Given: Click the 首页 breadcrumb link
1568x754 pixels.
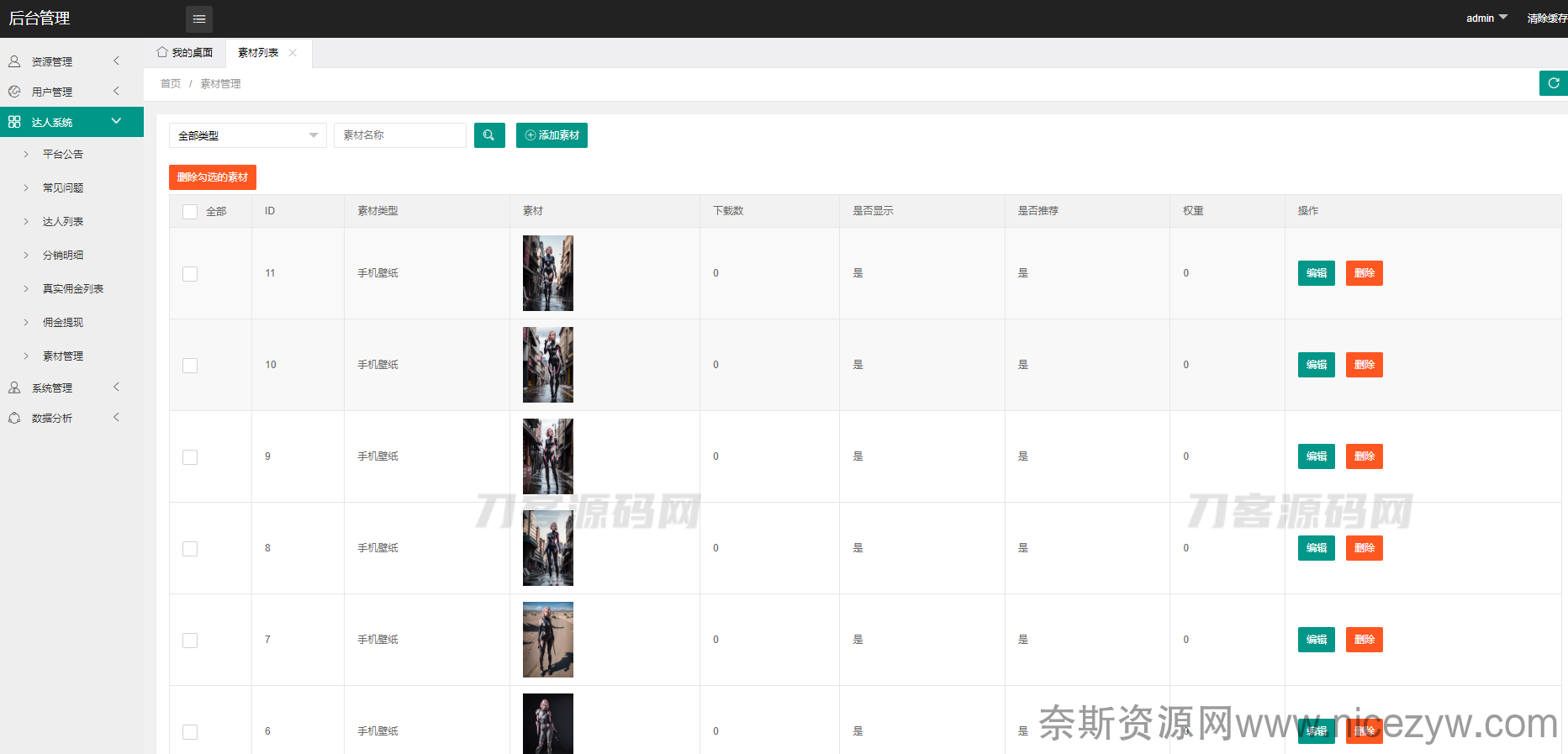Looking at the screenshot, I should (x=171, y=84).
